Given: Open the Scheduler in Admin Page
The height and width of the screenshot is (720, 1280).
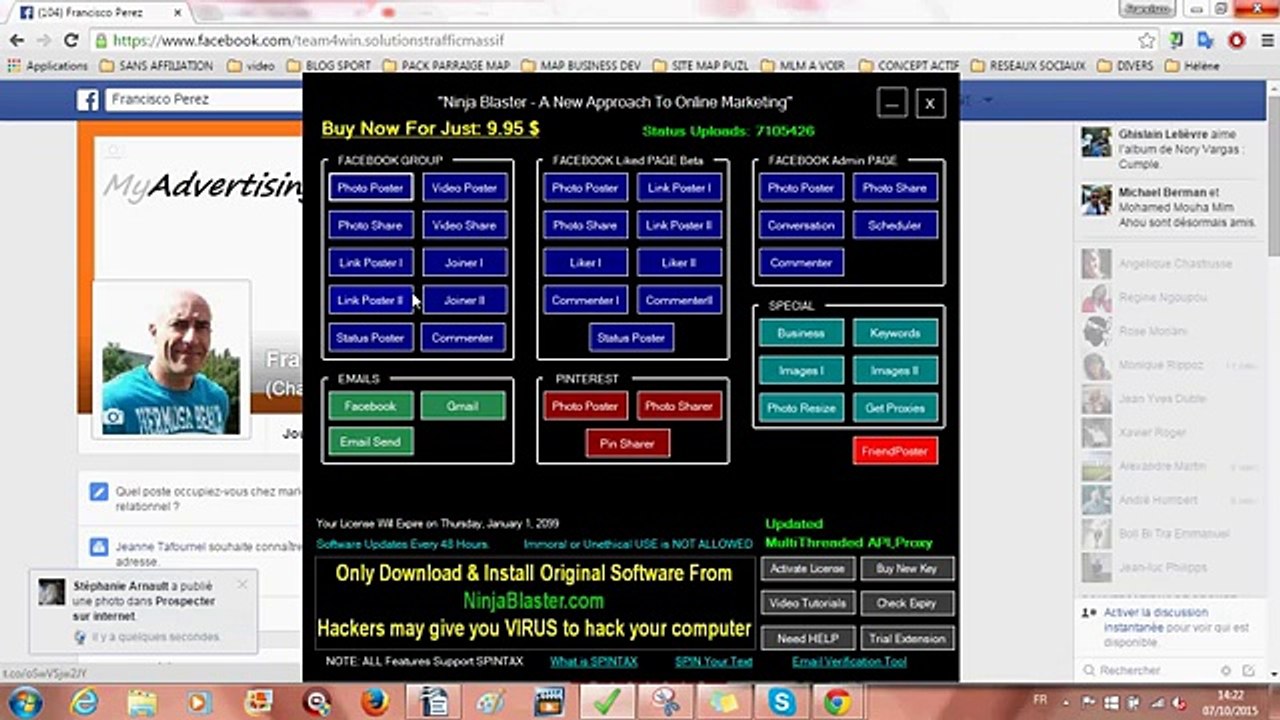Looking at the screenshot, I should tap(895, 225).
